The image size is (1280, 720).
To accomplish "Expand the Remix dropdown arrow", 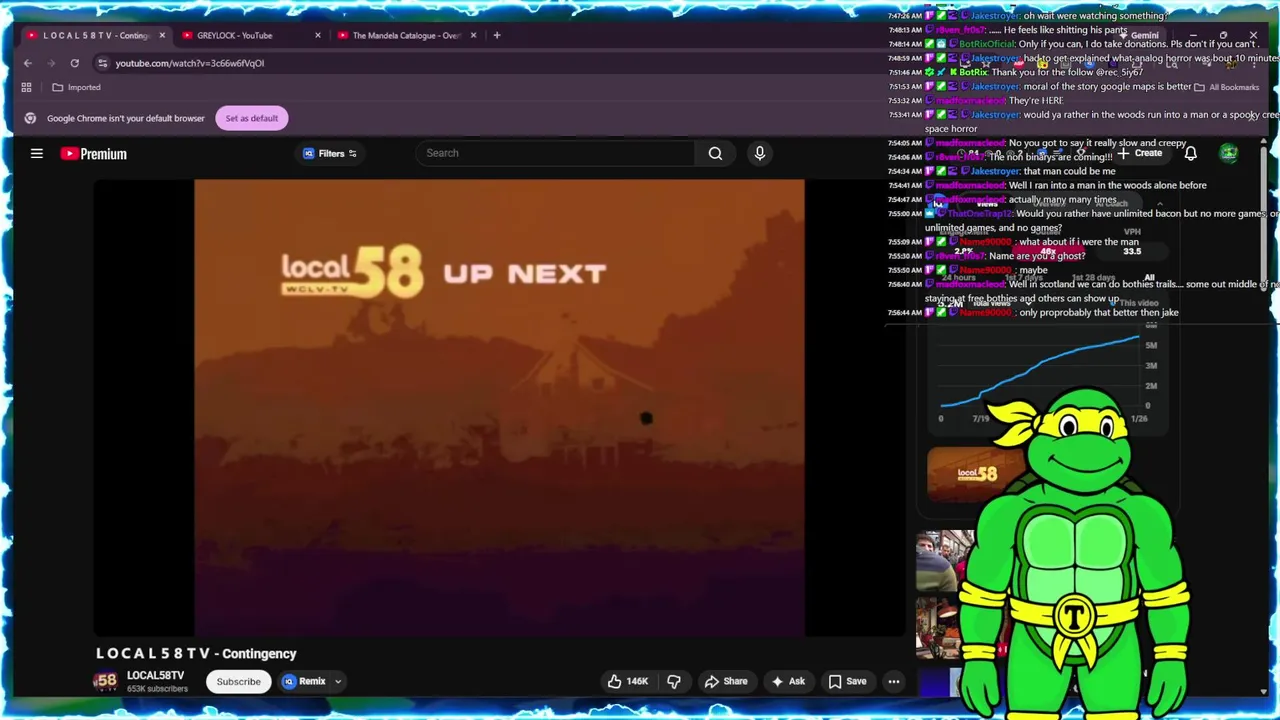I will [338, 682].
